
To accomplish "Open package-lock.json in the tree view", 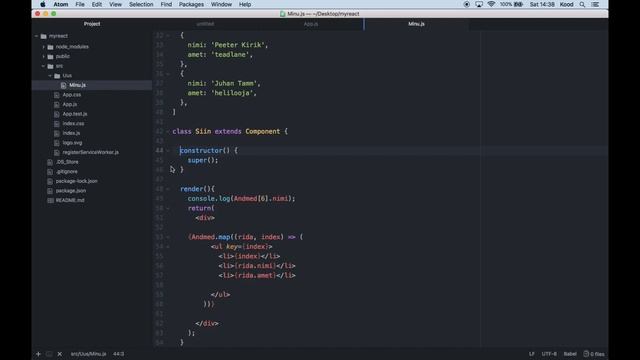I will click(x=76, y=181).
